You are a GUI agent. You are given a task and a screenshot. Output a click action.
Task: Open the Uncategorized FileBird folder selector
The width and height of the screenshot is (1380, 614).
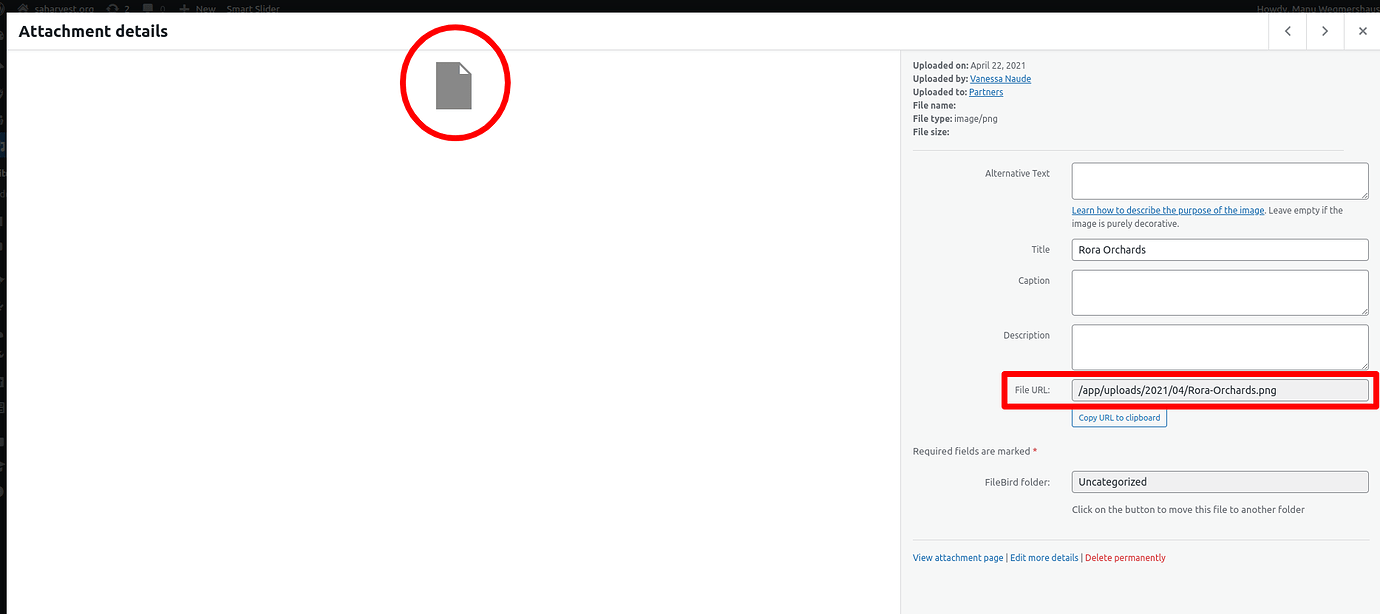(1219, 481)
